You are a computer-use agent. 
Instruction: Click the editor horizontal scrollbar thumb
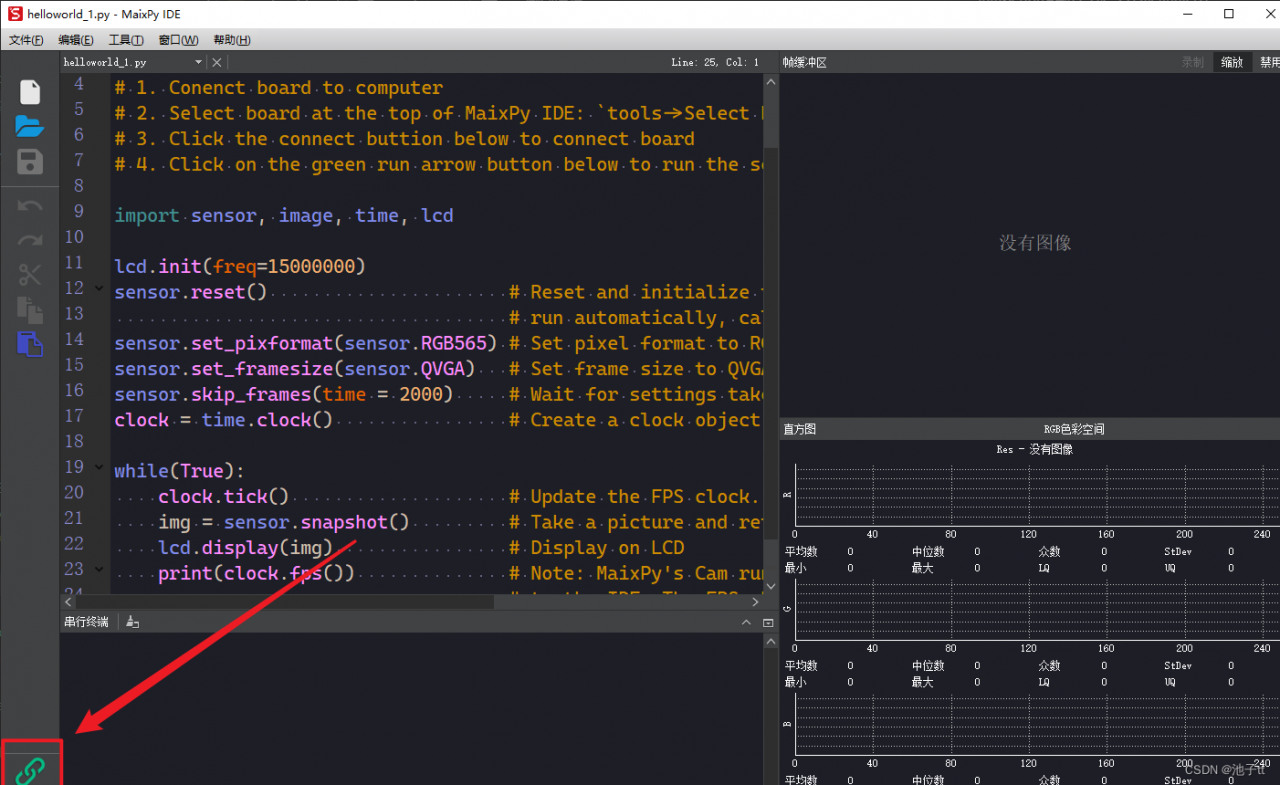[x=284, y=602]
